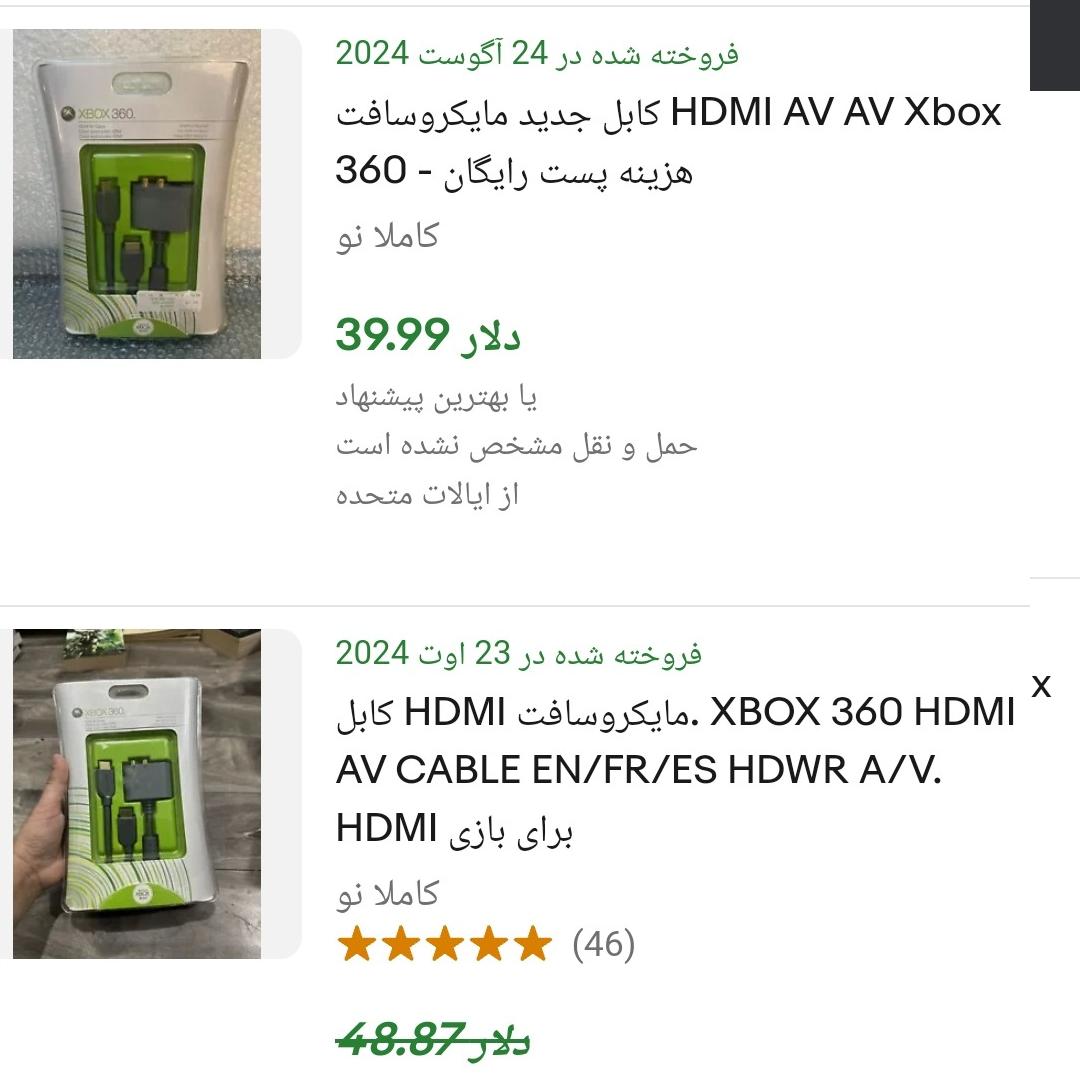Viewport: 1080px width, 1080px height.
Task: Click the middle orange rating star
Action: tap(445, 944)
